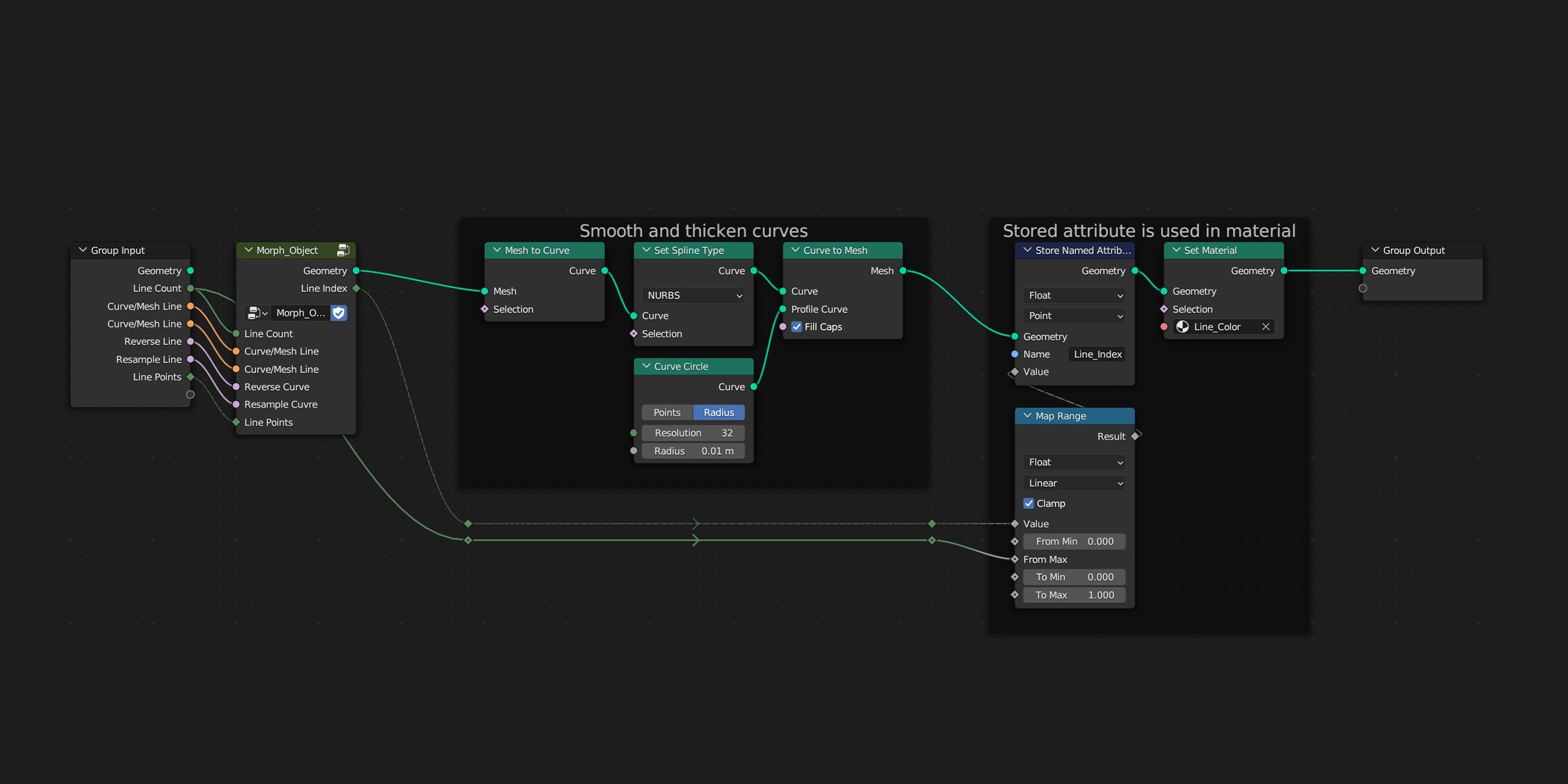Click the Line Points output socket on Group Input
Viewport: 1568px width, 784px height.
[x=190, y=377]
